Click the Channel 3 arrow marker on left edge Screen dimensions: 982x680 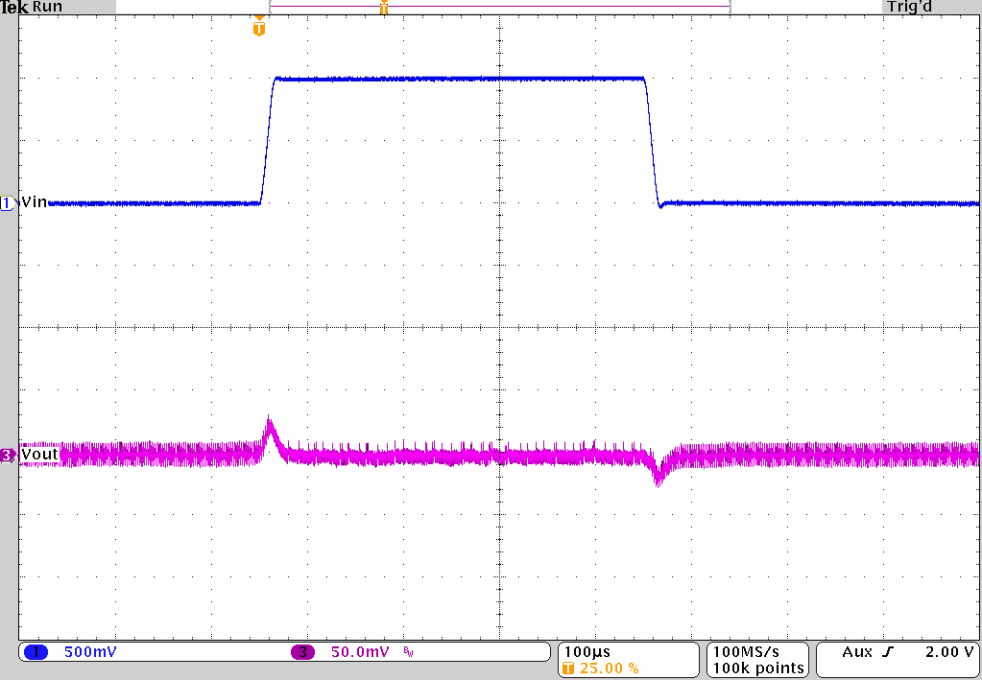[x=7, y=455]
